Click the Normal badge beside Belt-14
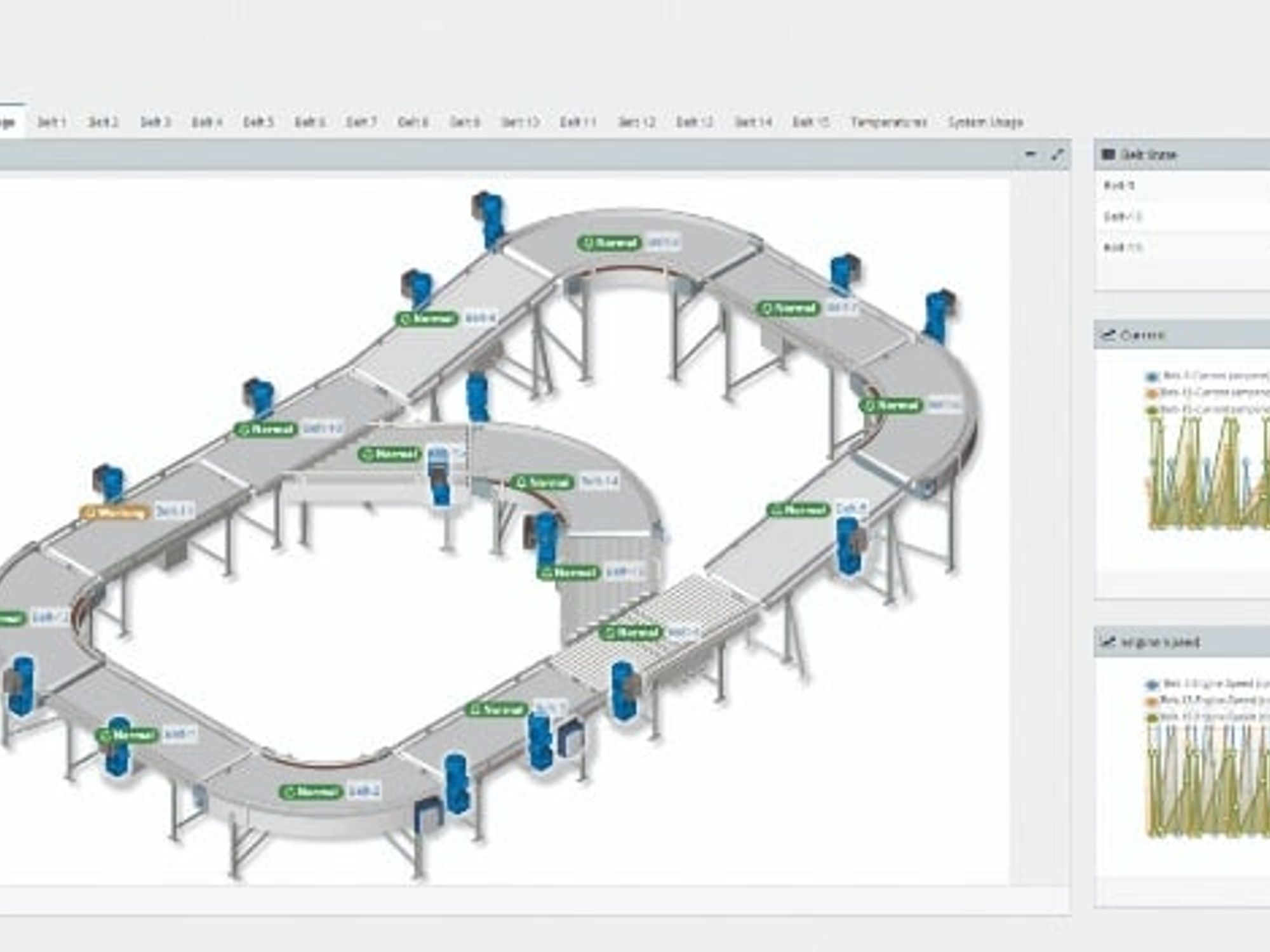The height and width of the screenshot is (952, 1270). pos(542,483)
